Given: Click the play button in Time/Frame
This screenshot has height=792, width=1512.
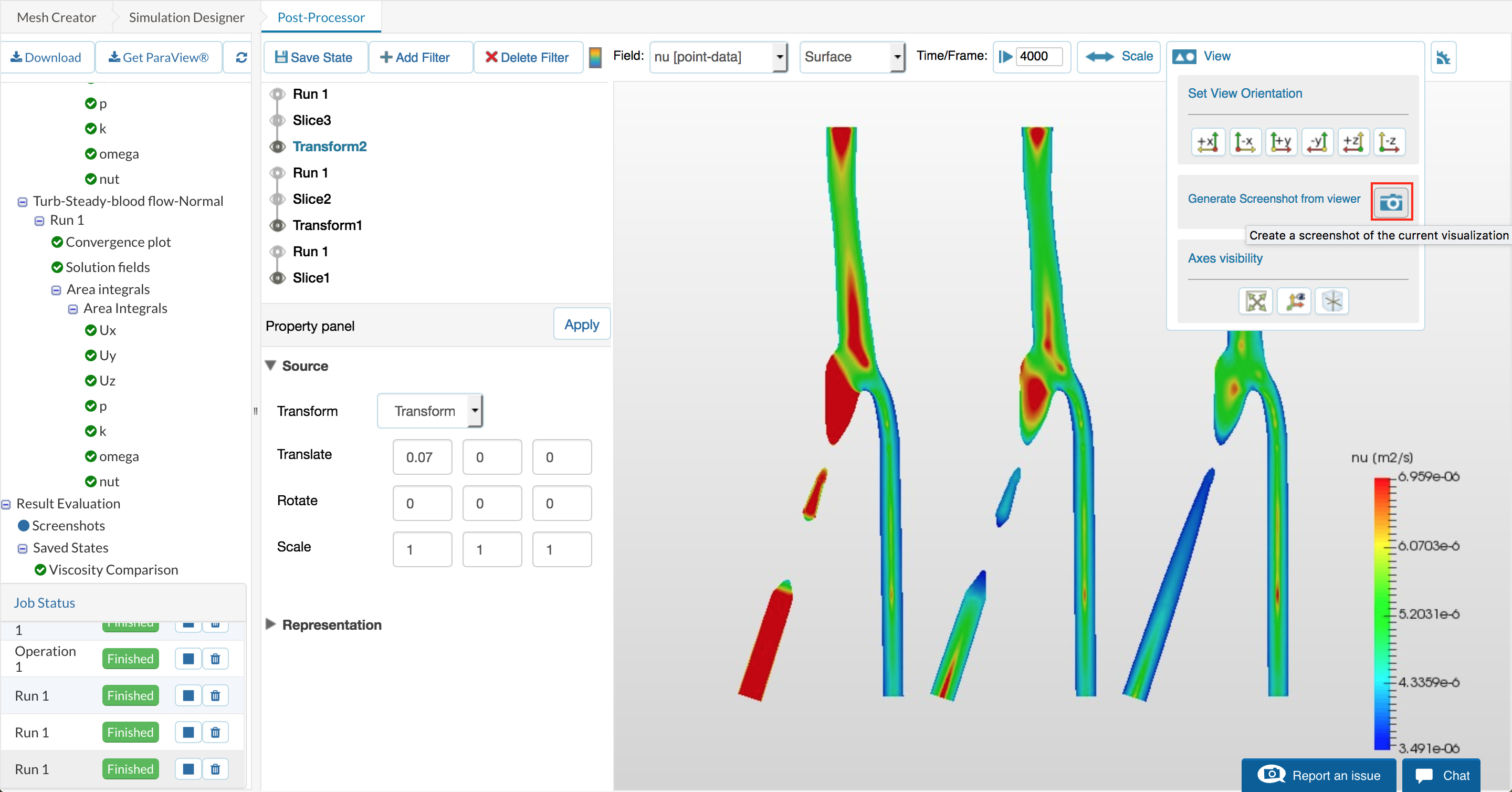Looking at the screenshot, I should pos(1005,57).
